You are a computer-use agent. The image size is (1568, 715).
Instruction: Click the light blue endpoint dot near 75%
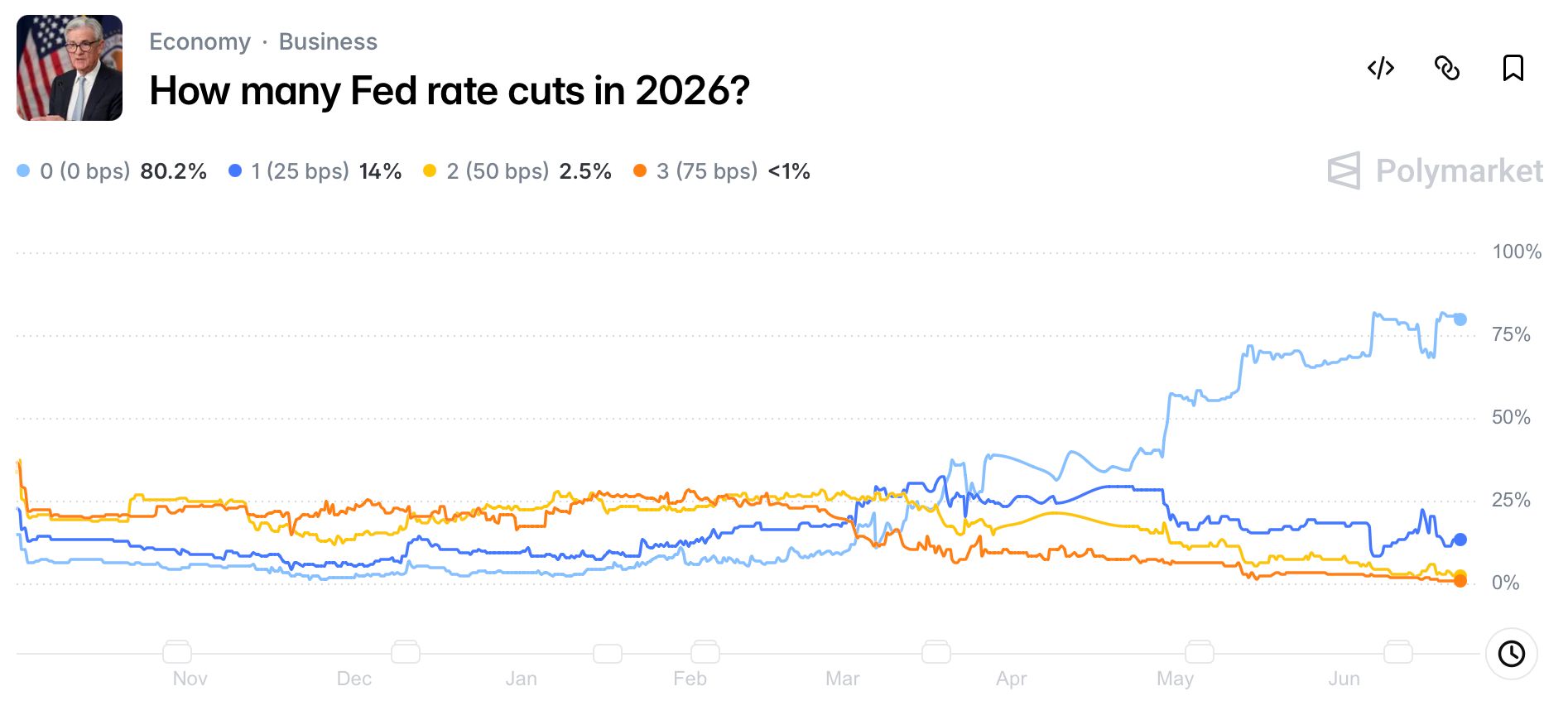1460,319
